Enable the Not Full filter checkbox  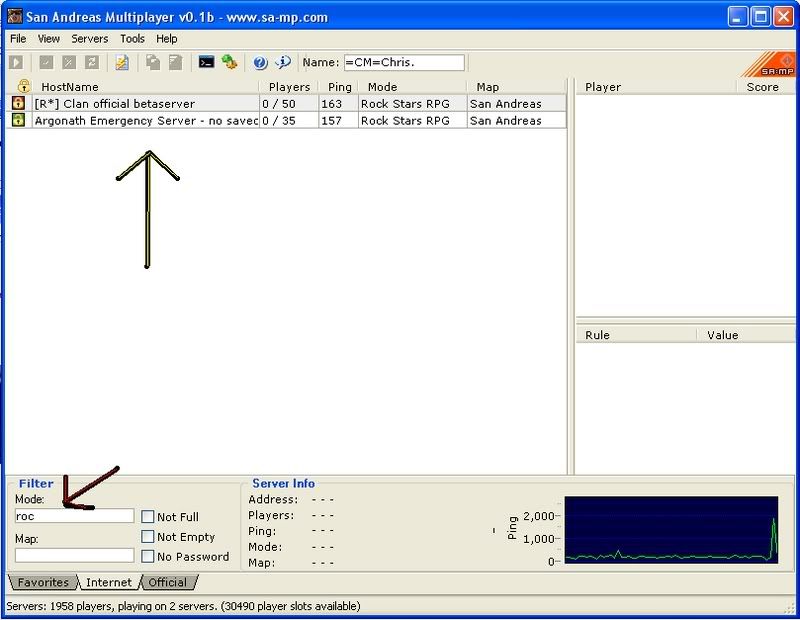[147, 516]
